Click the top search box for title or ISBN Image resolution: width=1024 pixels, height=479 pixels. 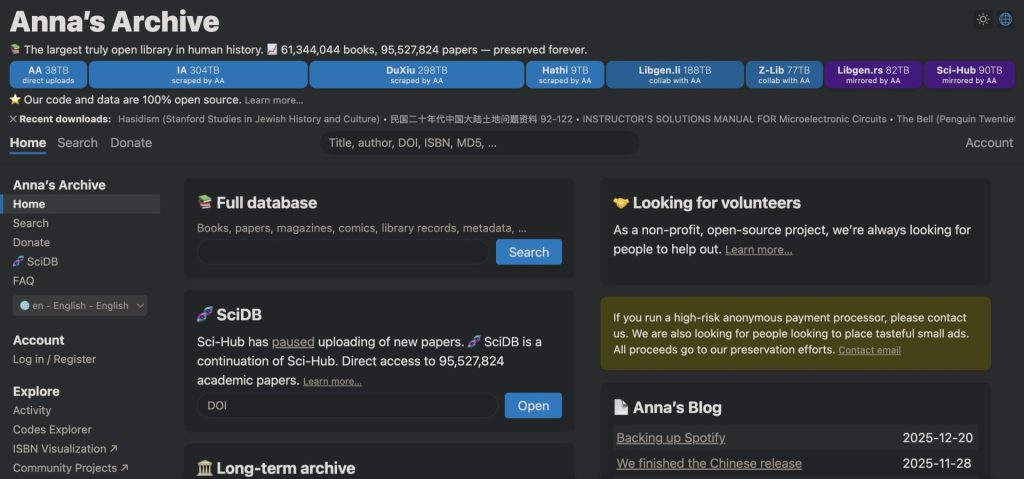480,143
